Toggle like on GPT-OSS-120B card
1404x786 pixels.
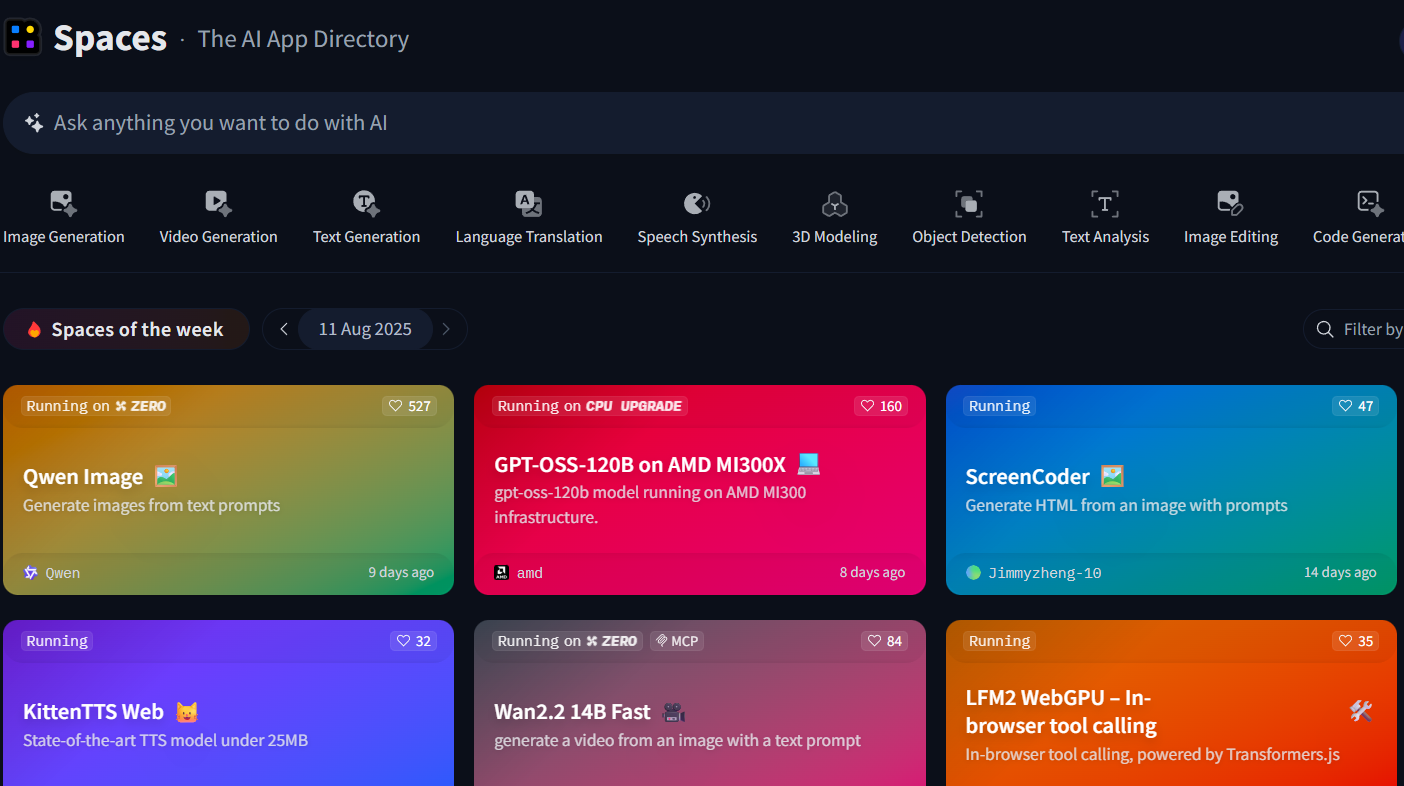[x=880, y=406]
